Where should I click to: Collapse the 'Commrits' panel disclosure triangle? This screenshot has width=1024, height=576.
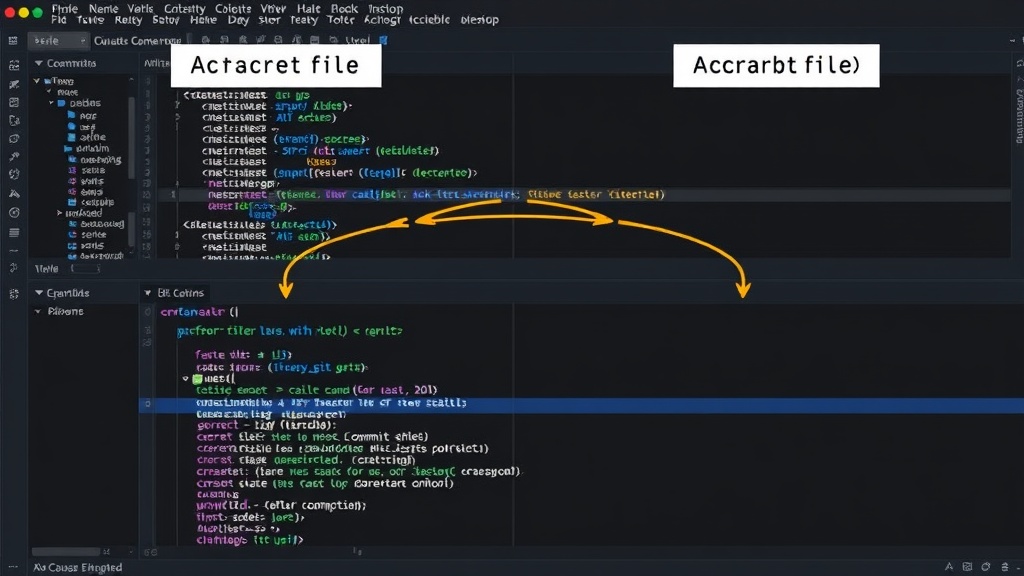click(39, 63)
